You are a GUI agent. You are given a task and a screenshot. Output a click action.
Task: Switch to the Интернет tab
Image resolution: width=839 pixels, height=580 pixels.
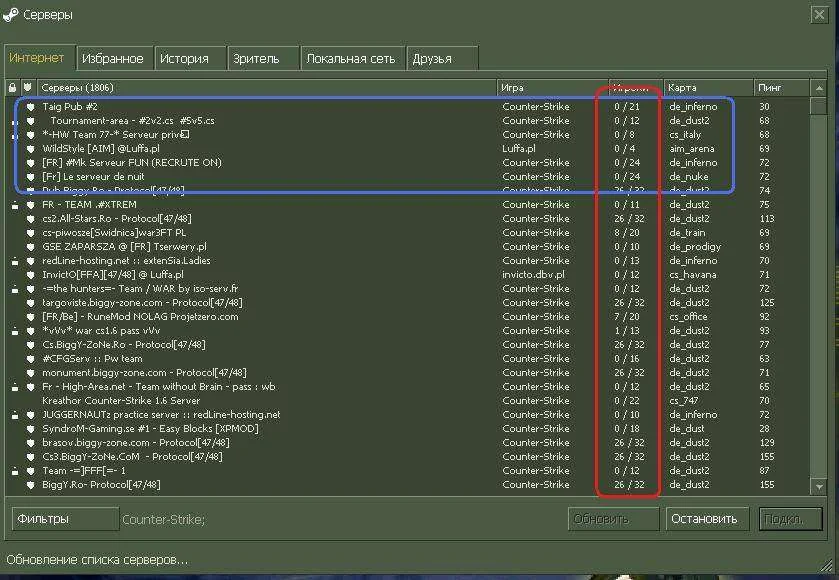point(39,58)
